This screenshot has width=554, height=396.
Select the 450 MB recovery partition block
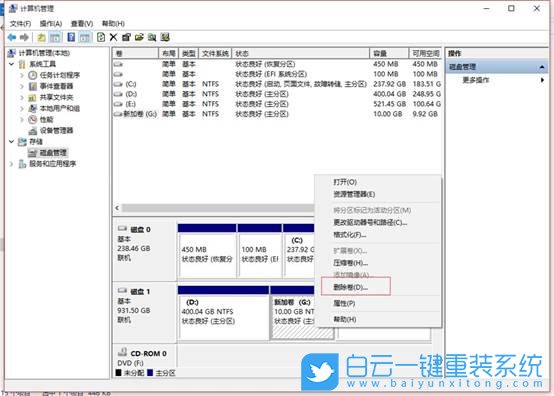[x=207, y=251]
